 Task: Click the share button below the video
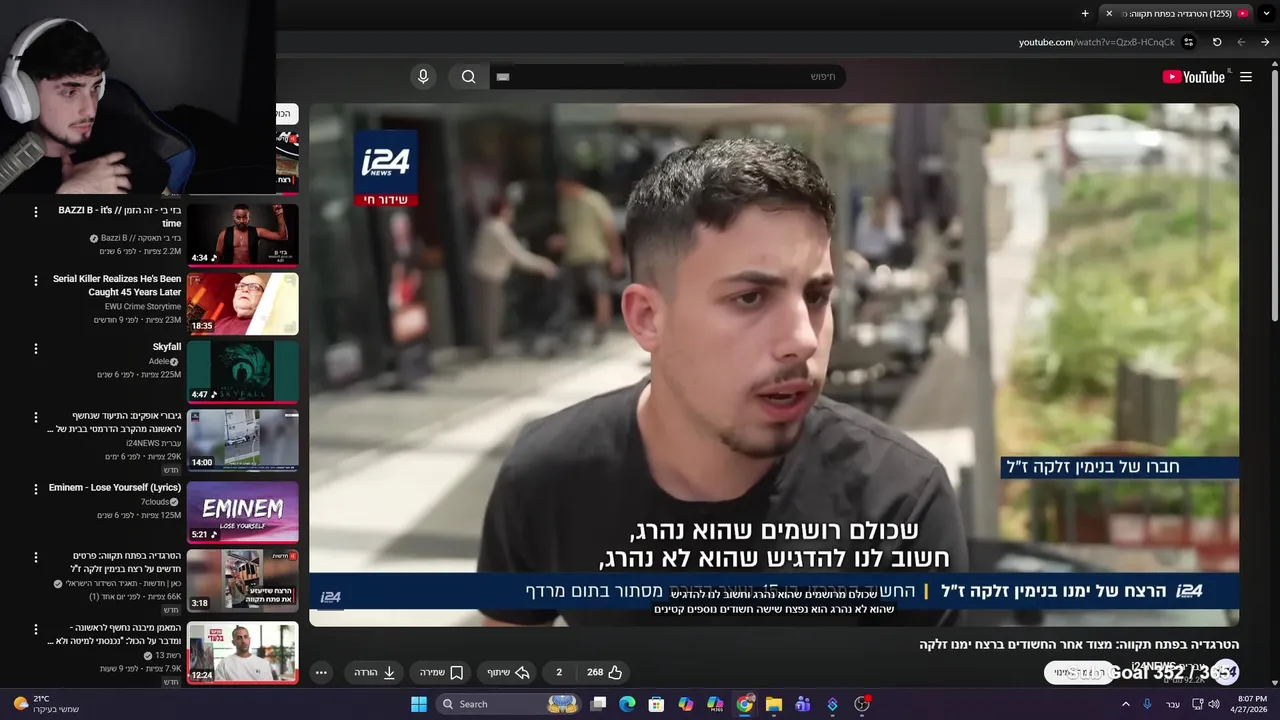[x=508, y=672]
